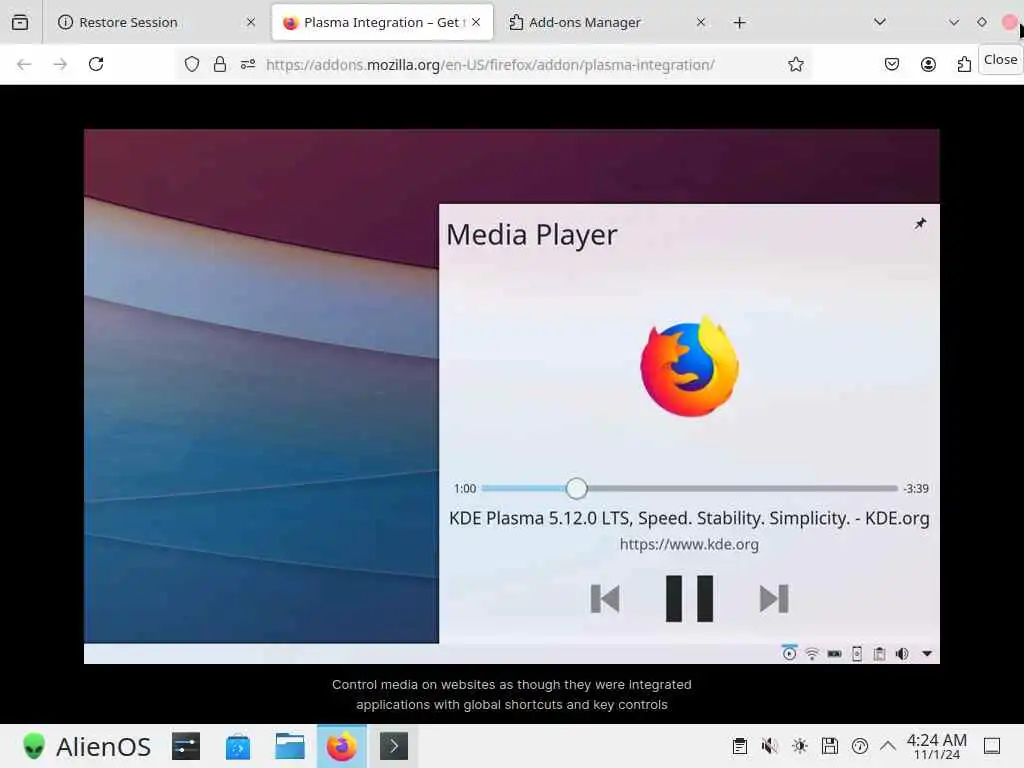Close the Add-ons Manager tab
1024x768 pixels.
tap(701, 22)
